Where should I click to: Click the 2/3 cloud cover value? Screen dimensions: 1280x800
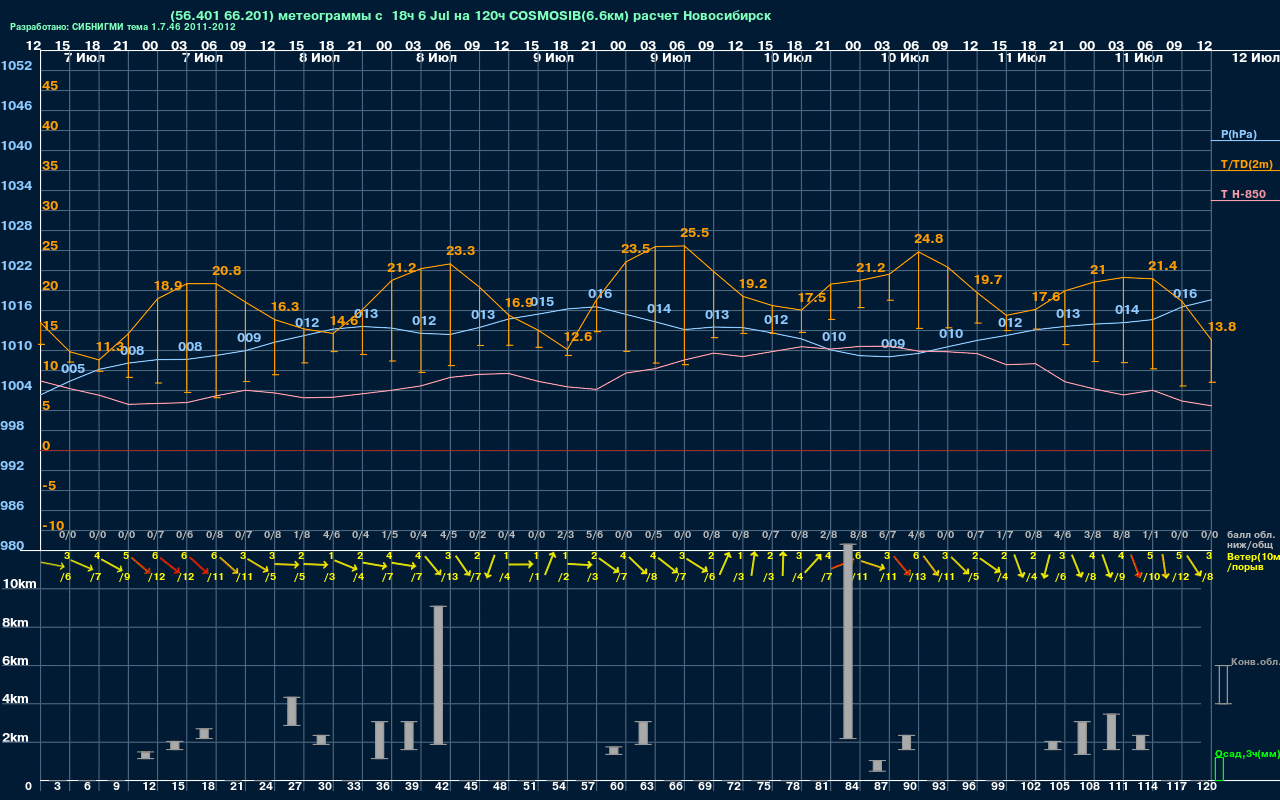(x=565, y=535)
